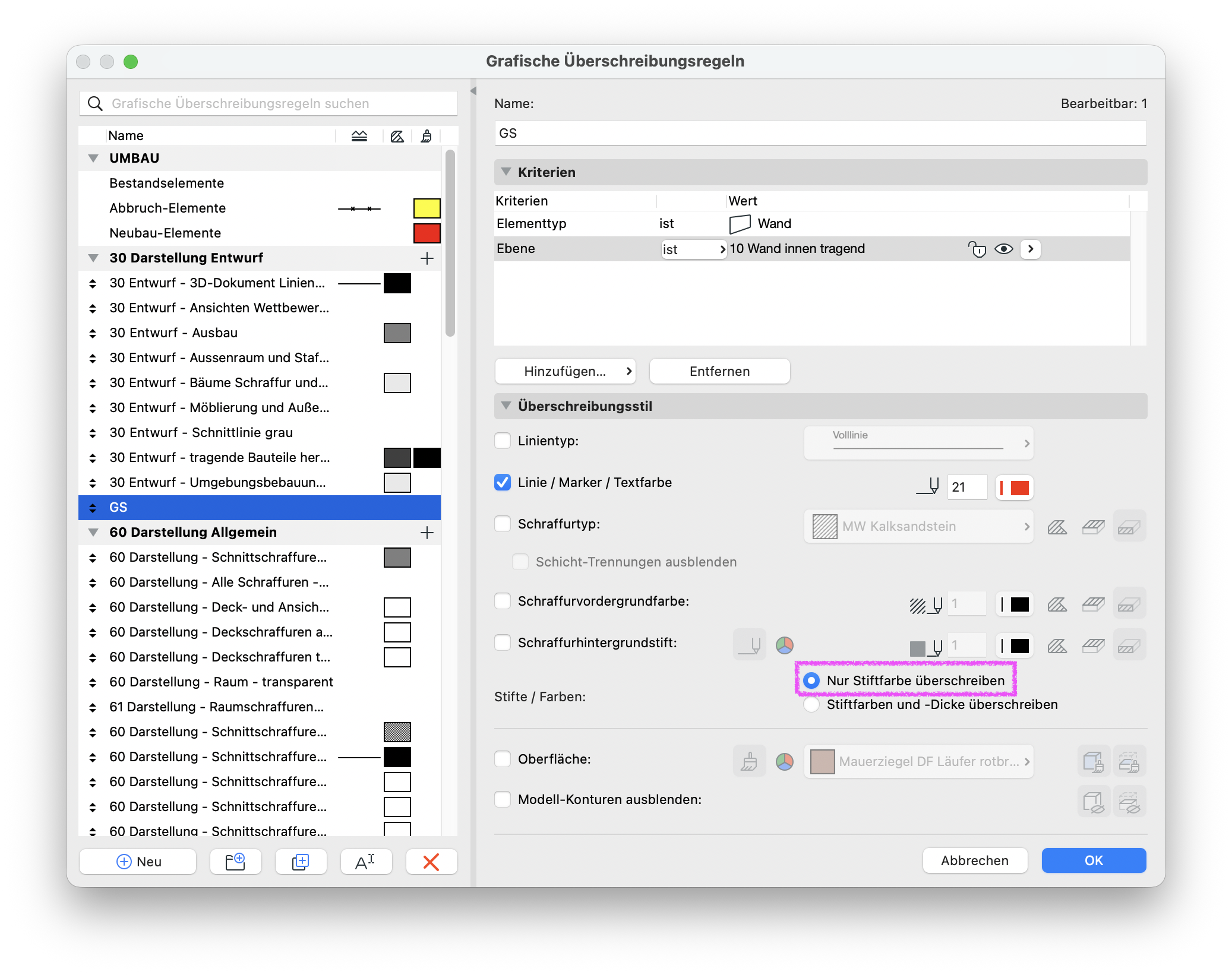Click cover fill icon in Schraffurvordergrundfarbe row

click(x=1093, y=604)
